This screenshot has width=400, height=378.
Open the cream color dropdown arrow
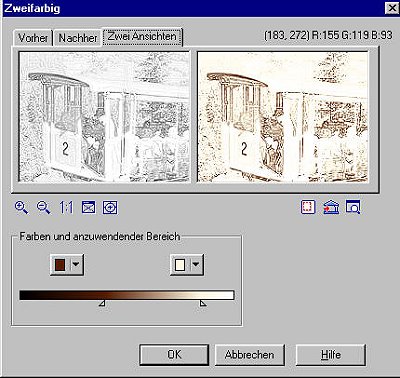pos(196,265)
